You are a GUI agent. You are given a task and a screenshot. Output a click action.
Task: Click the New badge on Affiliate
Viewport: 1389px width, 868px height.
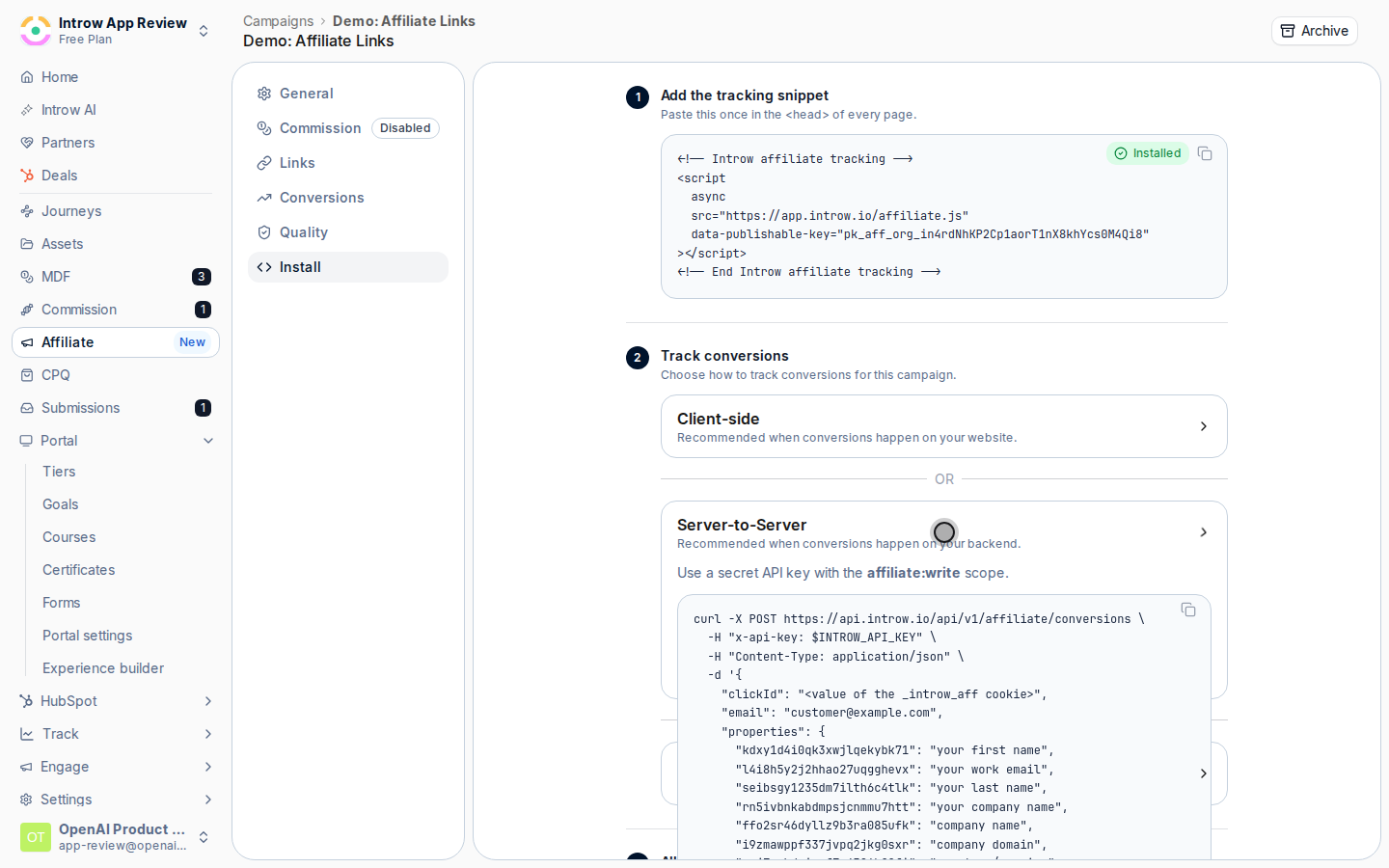192,342
